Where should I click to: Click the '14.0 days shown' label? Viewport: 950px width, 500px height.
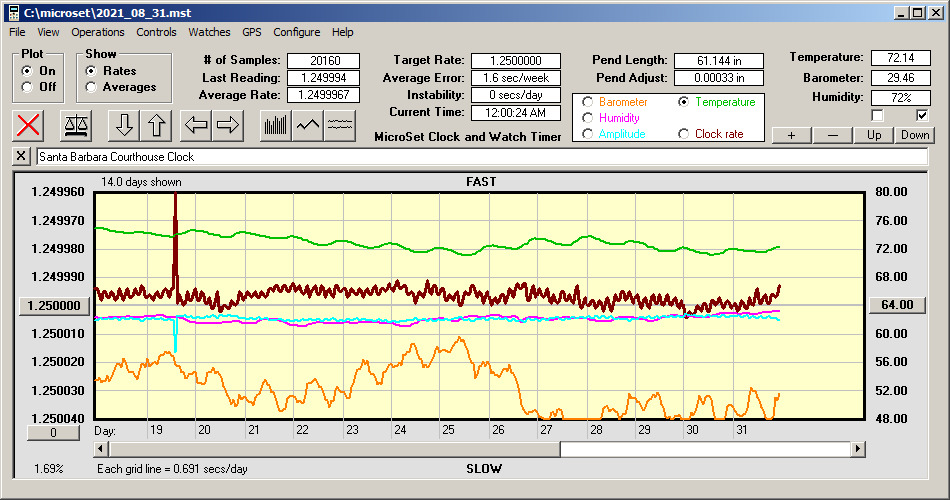point(141,182)
